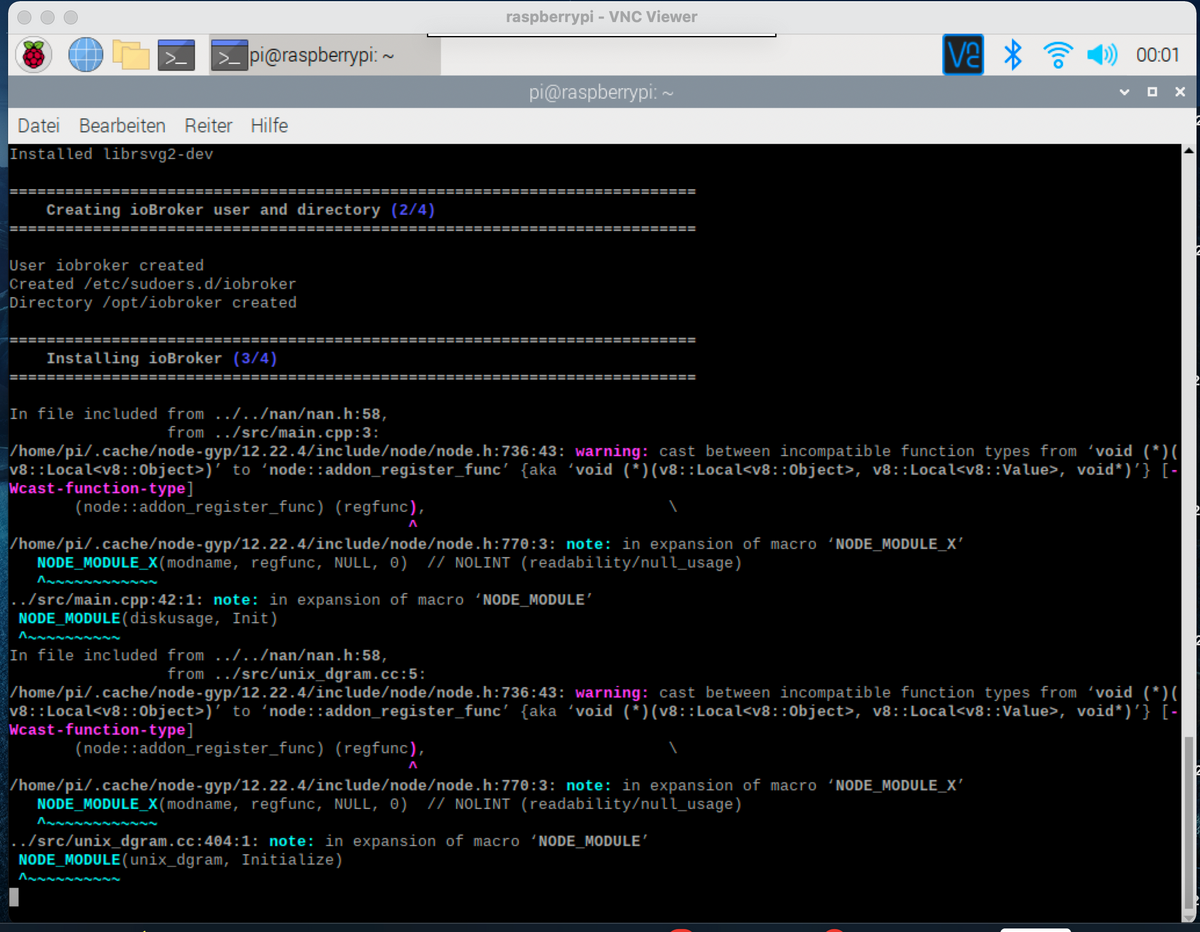Image resolution: width=1200 pixels, height=932 pixels.
Task: Close the pi@raspberrypi terminal window
Action: tap(1179, 92)
